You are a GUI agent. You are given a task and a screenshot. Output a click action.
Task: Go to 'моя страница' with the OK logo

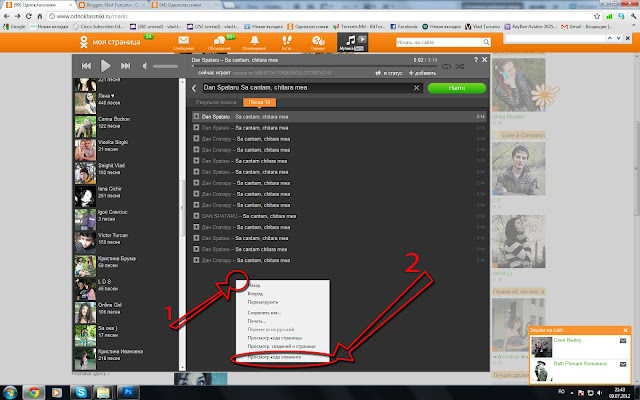110,42
